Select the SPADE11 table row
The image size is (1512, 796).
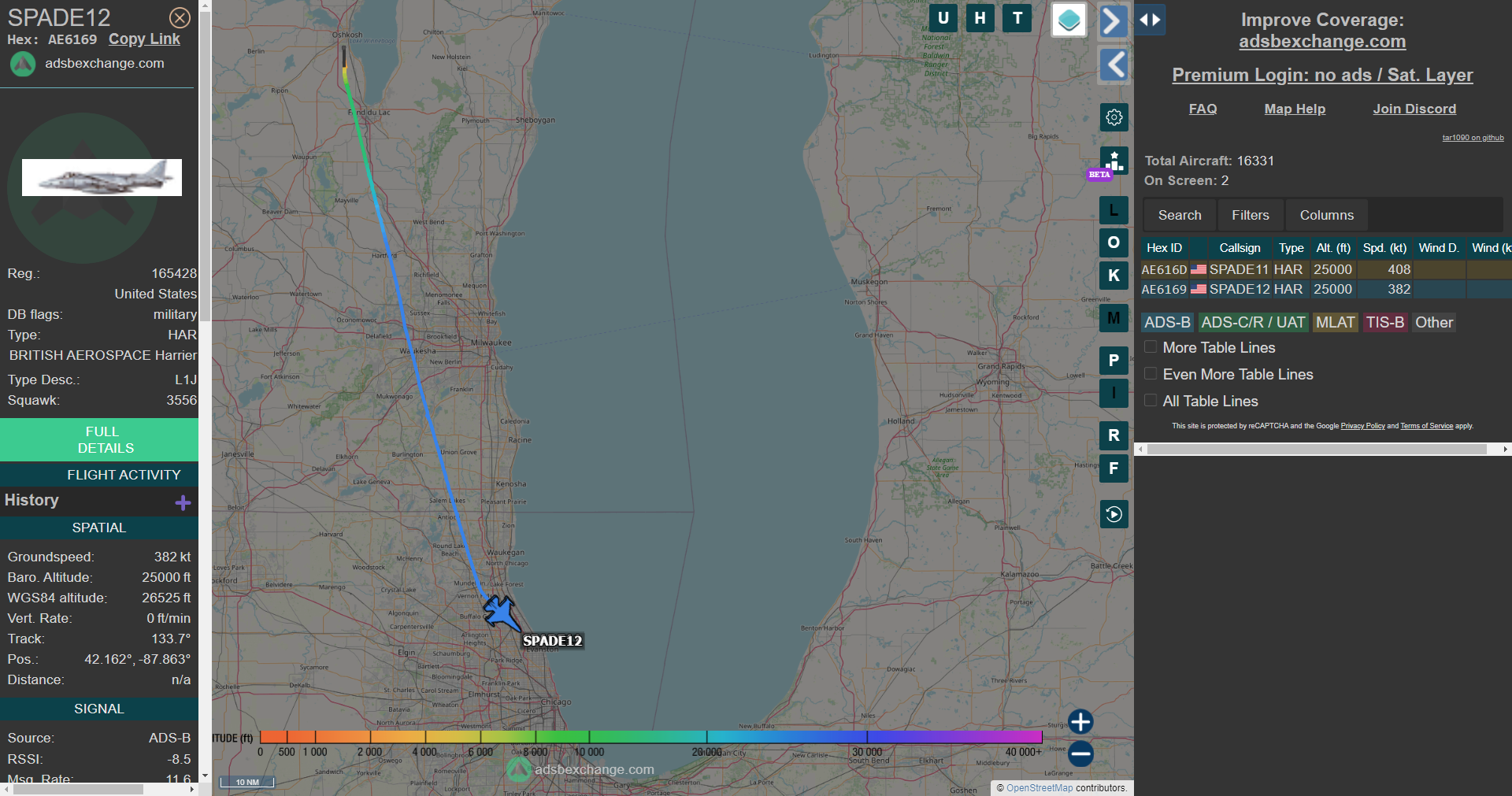tap(1326, 269)
